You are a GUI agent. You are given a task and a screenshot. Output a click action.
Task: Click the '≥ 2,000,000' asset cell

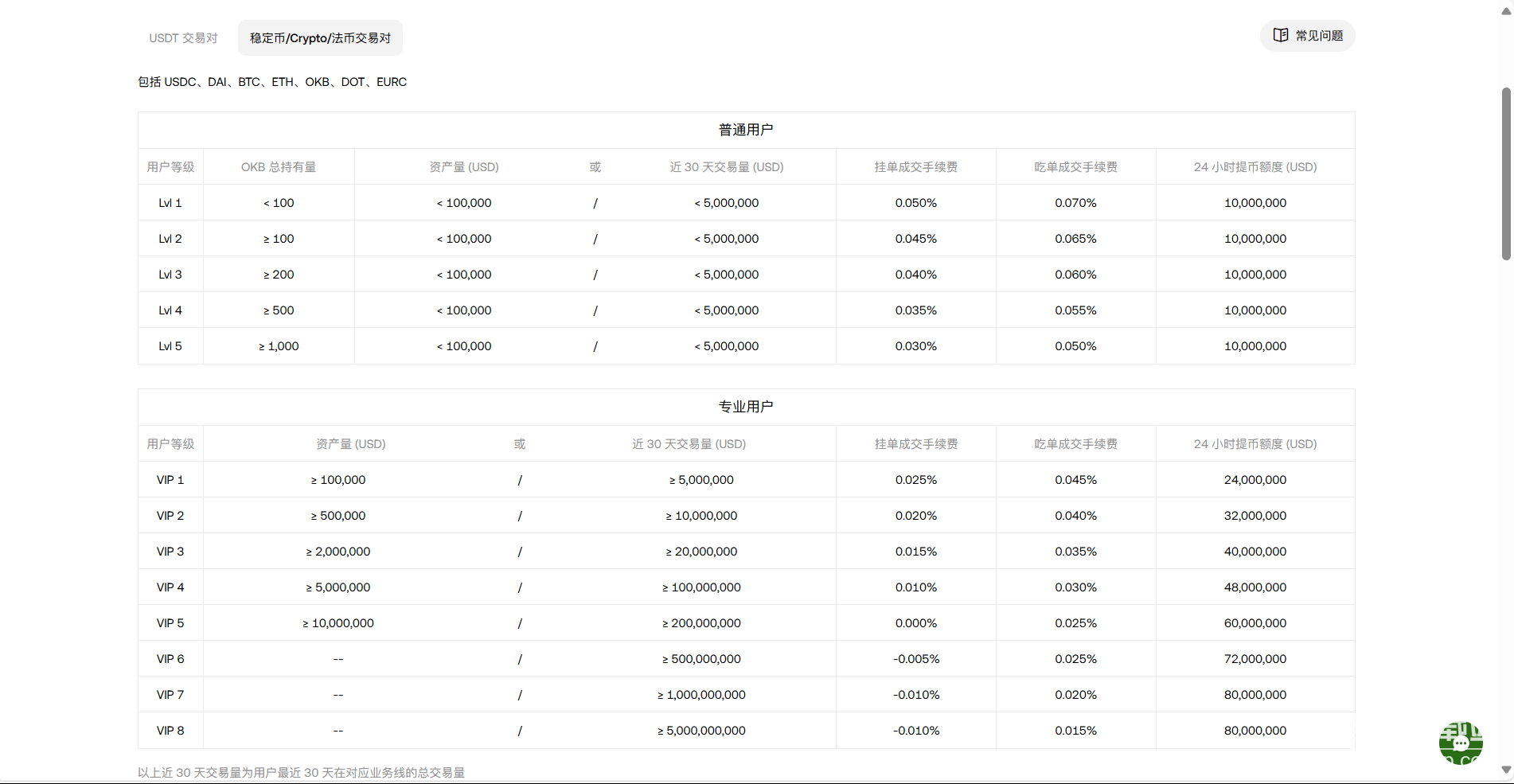pyautogui.click(x=338, y=552)
